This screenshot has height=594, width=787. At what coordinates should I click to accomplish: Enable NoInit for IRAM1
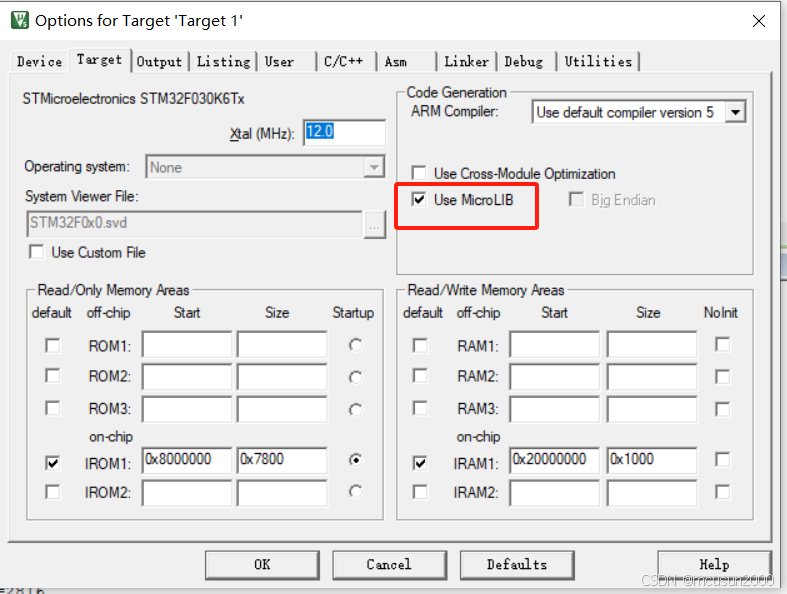tap(723, 459)
